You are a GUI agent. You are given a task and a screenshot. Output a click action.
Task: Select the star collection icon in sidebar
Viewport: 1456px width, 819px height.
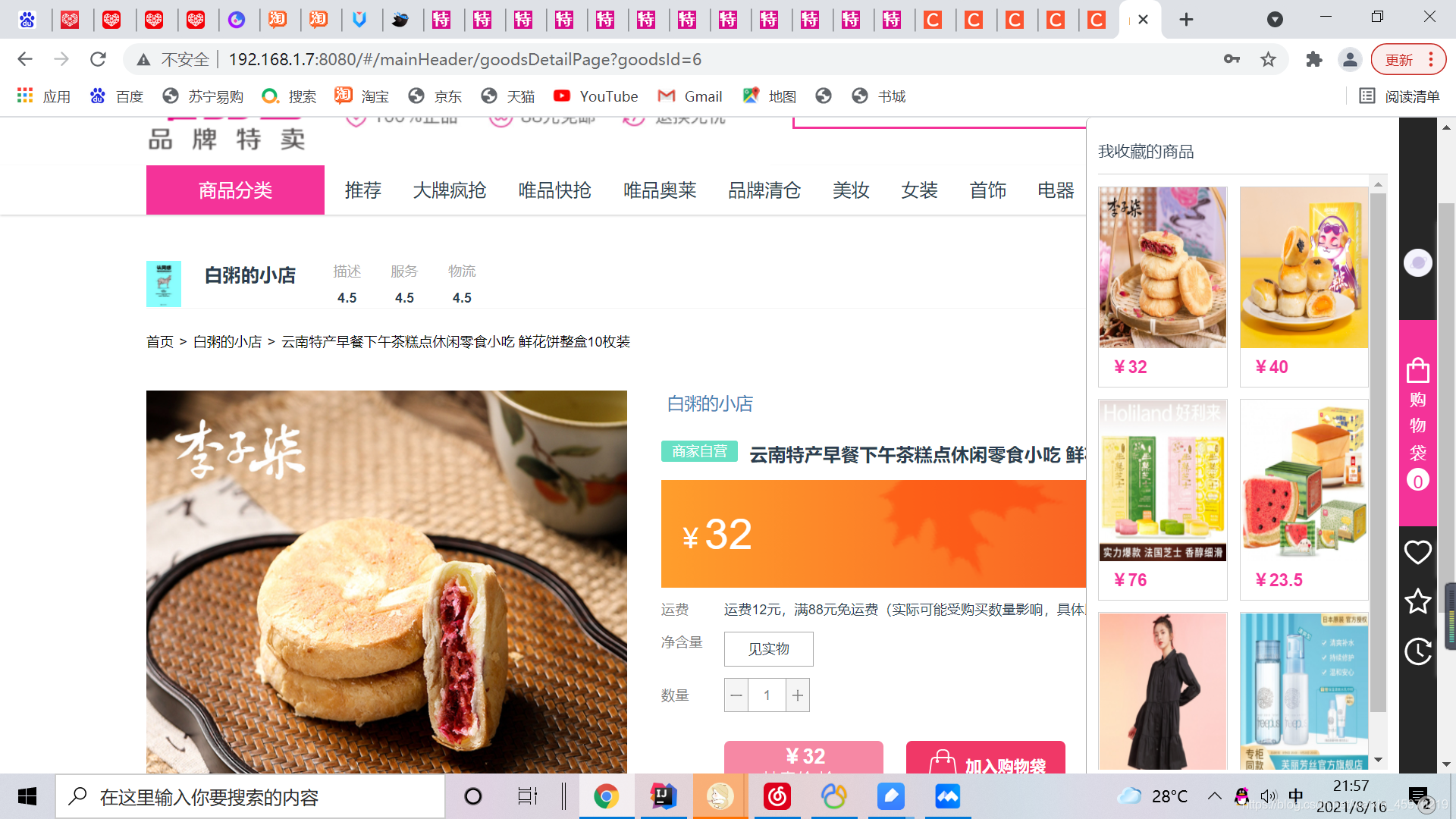[1417, 601]
